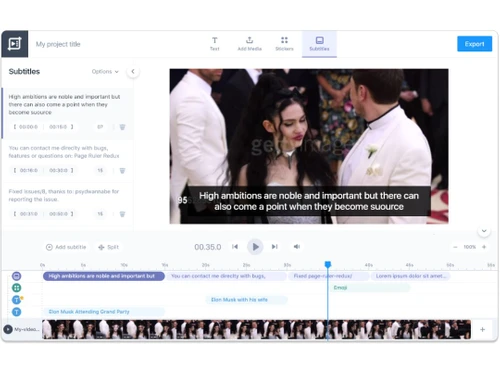Viewport: 500px width, 375px height.
Task: Mute the audio with speaker icon
Action: coord(297,247)
